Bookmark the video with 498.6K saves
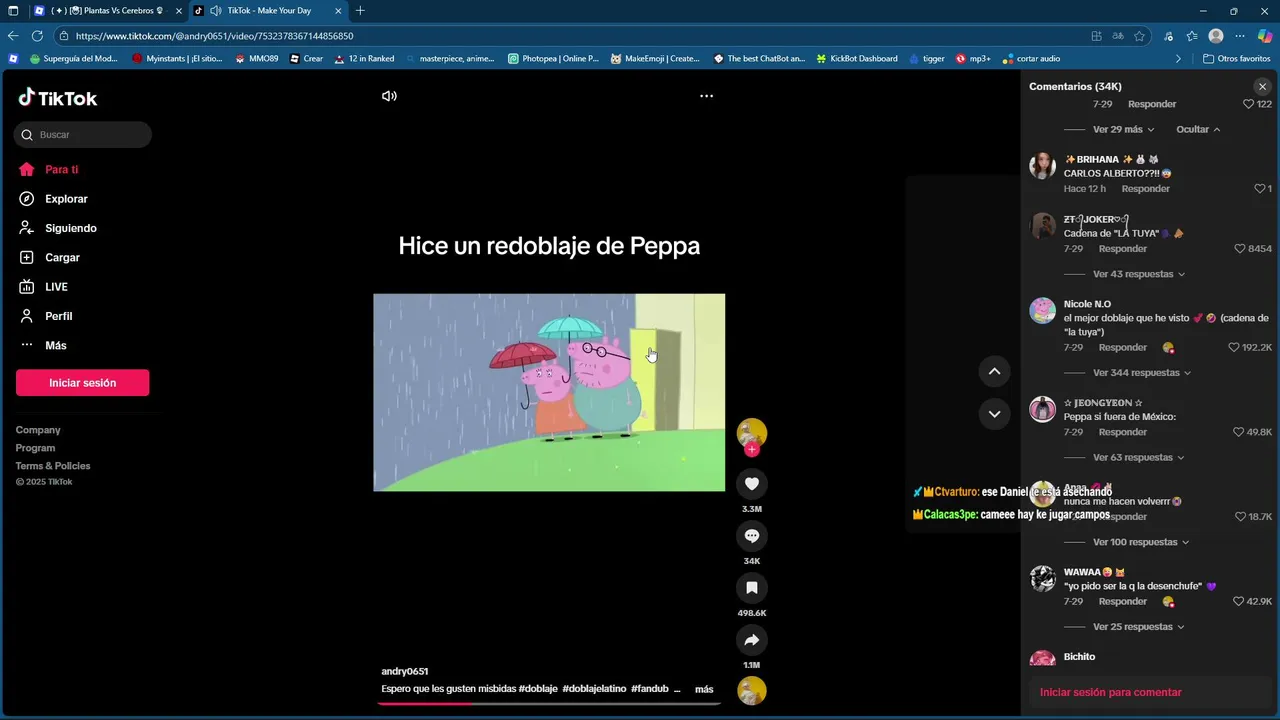This screenshot has width=1280, height=720. 752,588
